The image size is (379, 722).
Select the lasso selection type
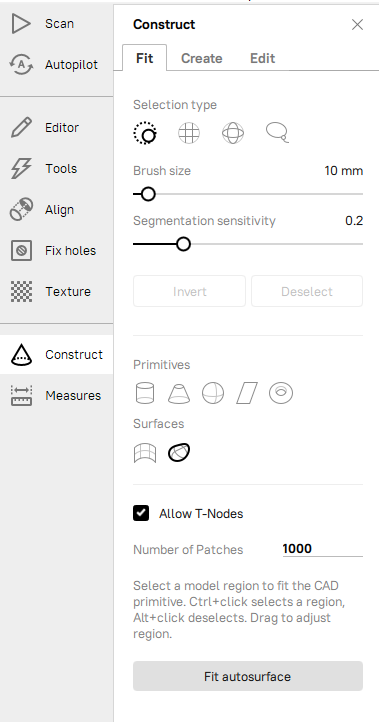point(277,133)
